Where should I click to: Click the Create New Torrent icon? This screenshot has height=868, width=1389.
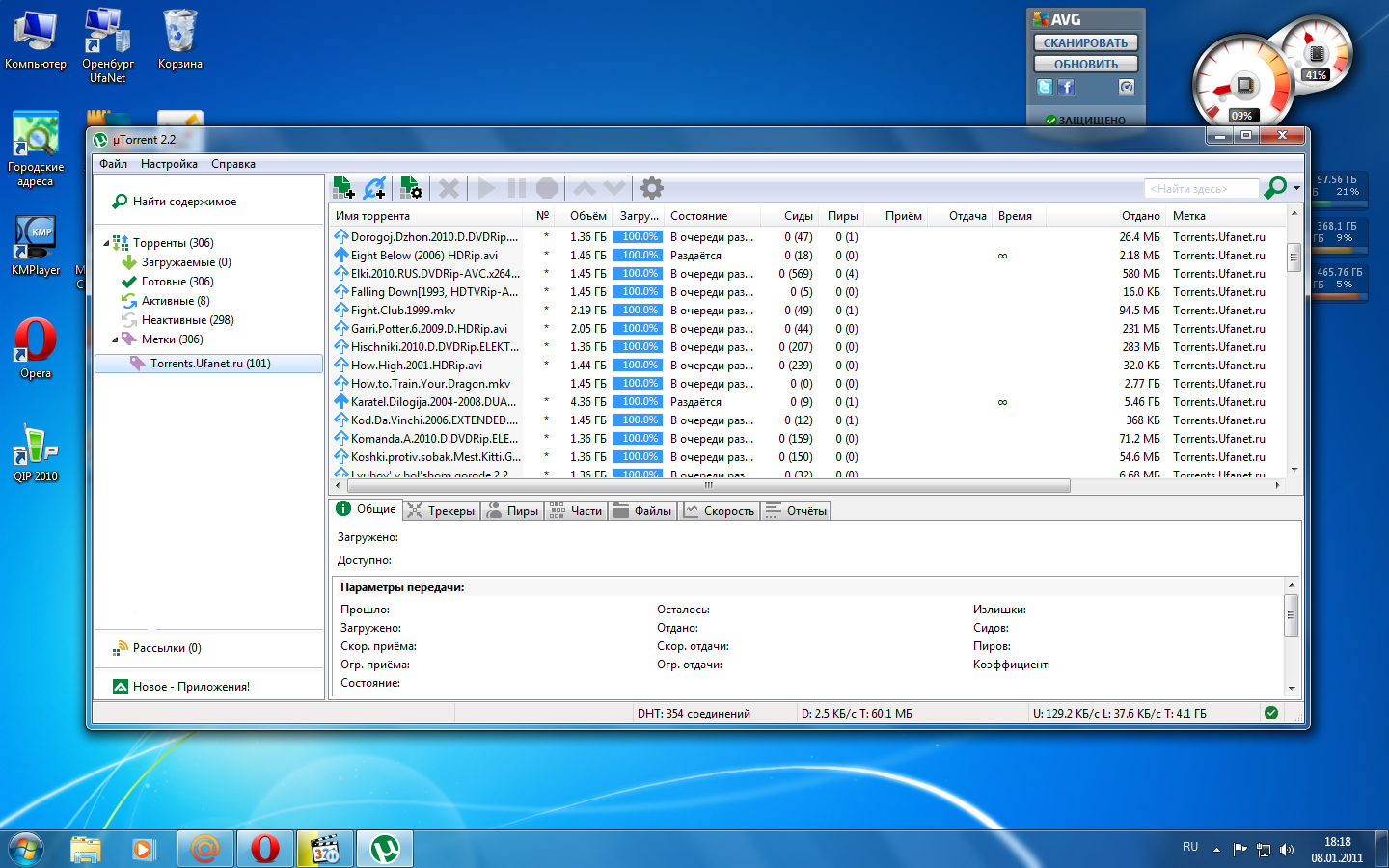pos(411,188)
